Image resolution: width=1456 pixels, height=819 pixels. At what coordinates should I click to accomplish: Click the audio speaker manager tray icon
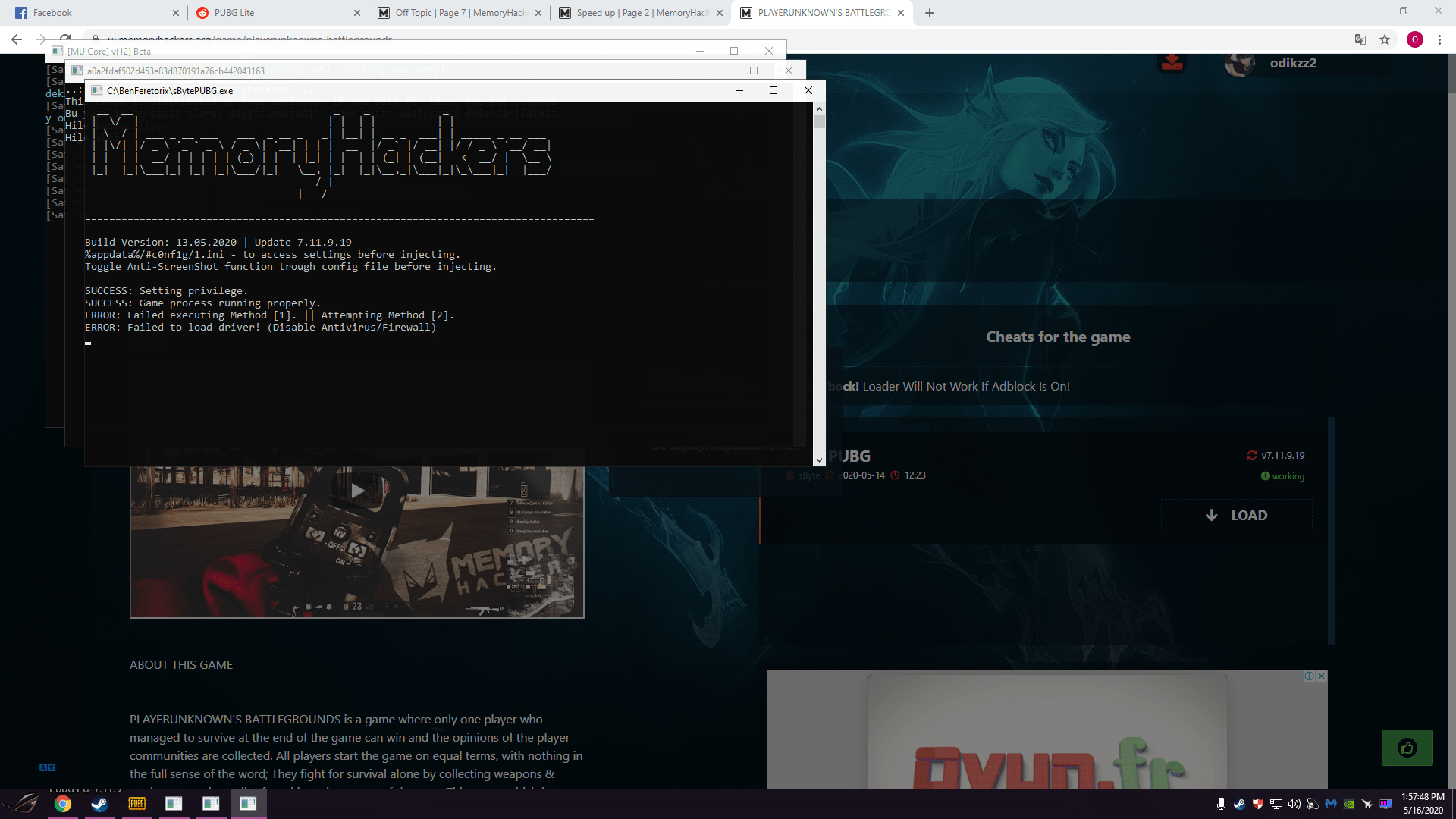pyautogui.click(x=1313, y=804)
